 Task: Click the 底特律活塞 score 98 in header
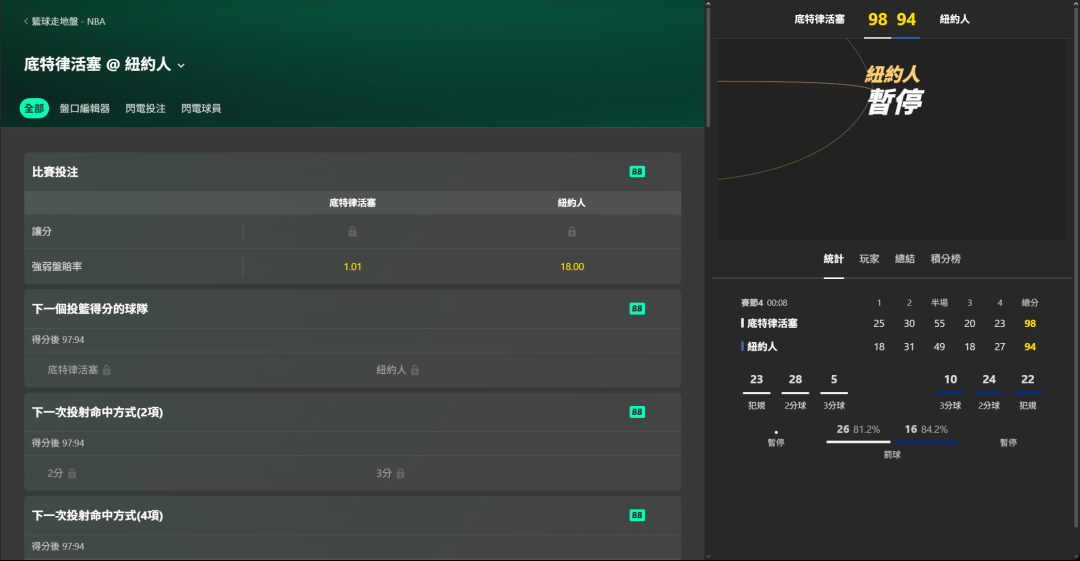878,19
